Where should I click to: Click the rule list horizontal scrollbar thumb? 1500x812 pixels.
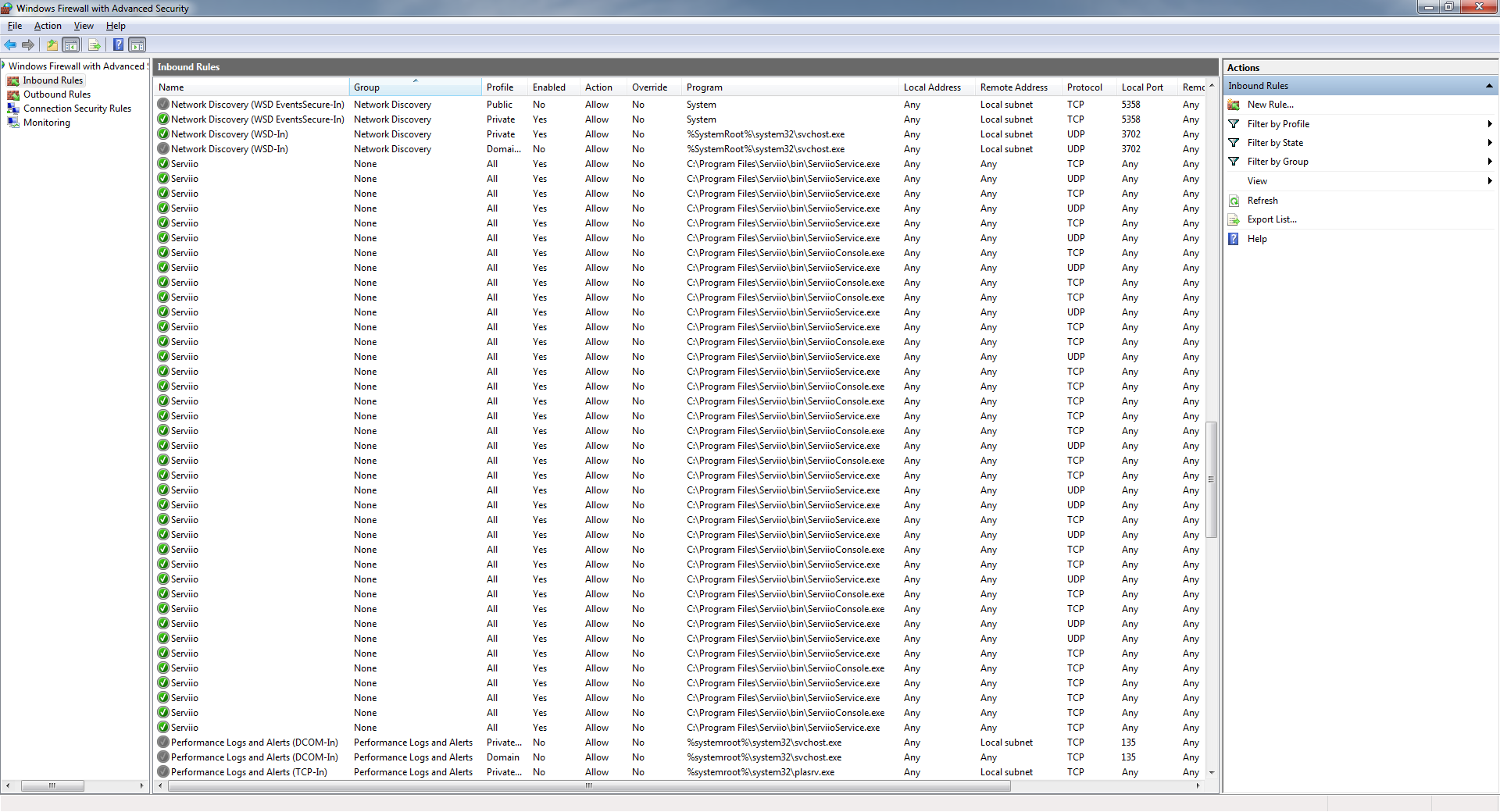(589, 786)
